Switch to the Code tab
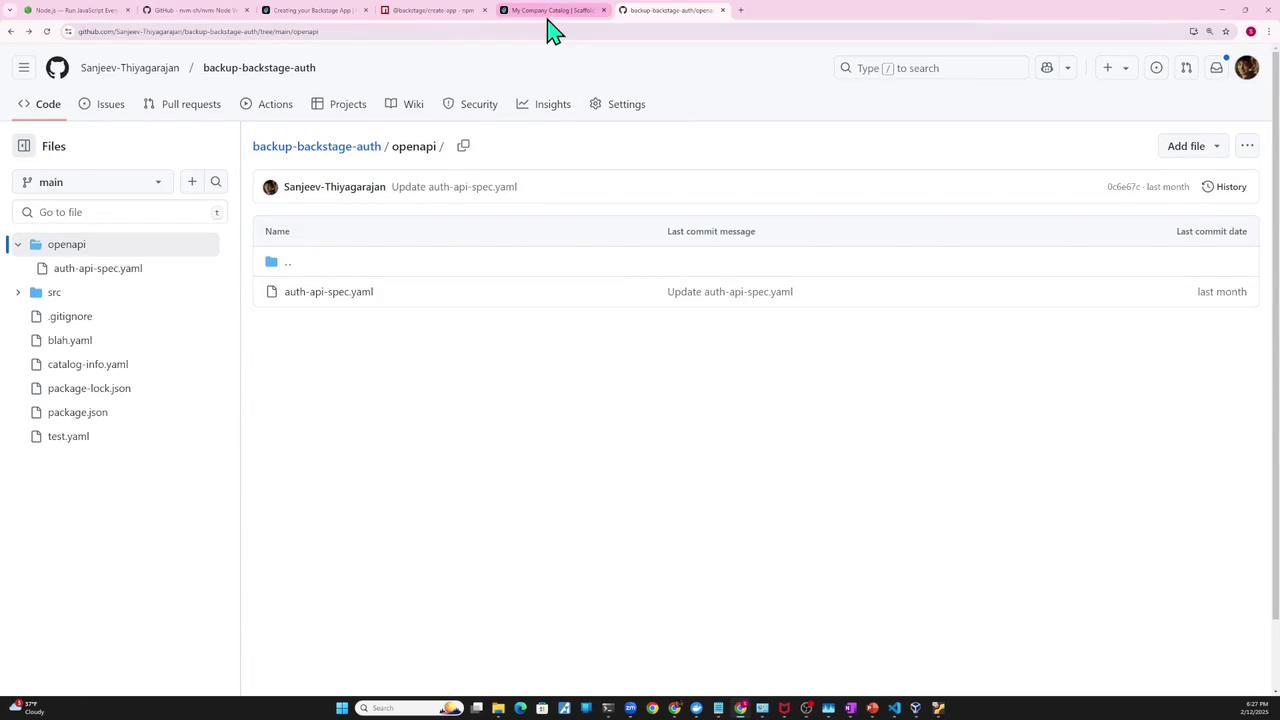Screen dimensions: 1280x720 click(x=39, y=104)
